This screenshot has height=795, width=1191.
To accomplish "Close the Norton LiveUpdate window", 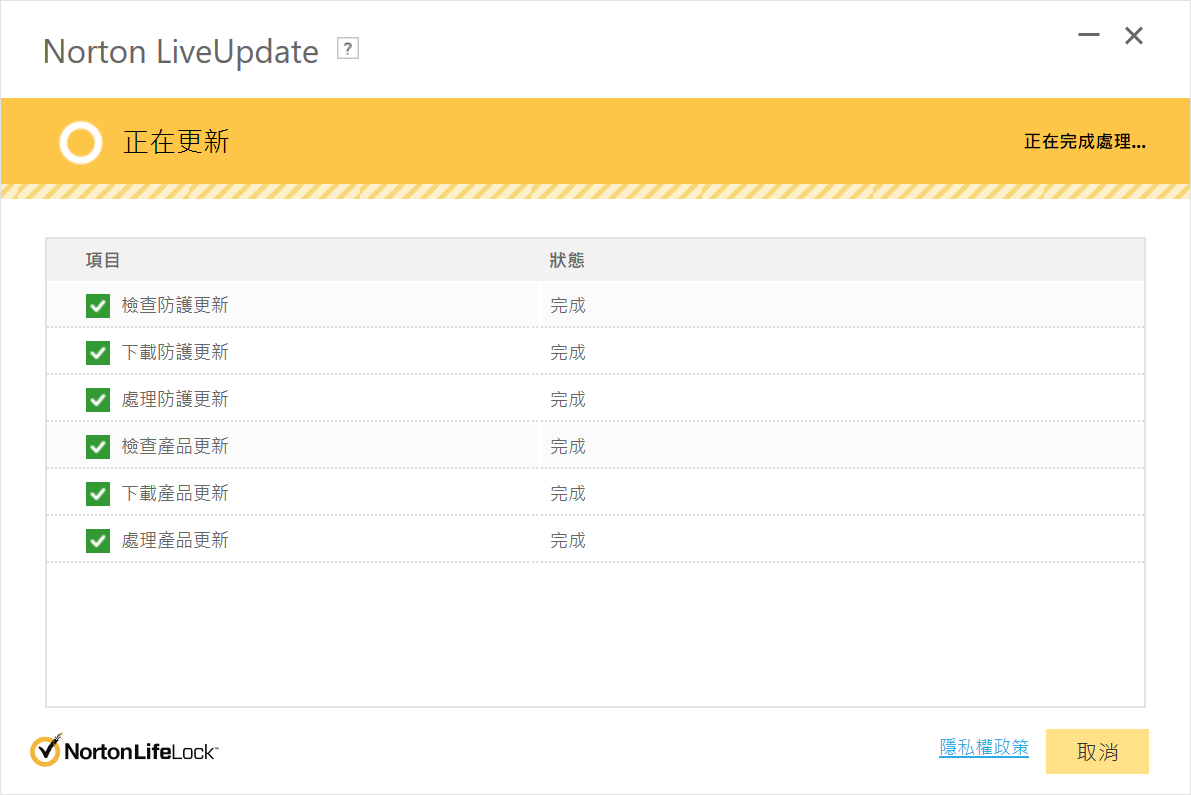I will 1134,36.
